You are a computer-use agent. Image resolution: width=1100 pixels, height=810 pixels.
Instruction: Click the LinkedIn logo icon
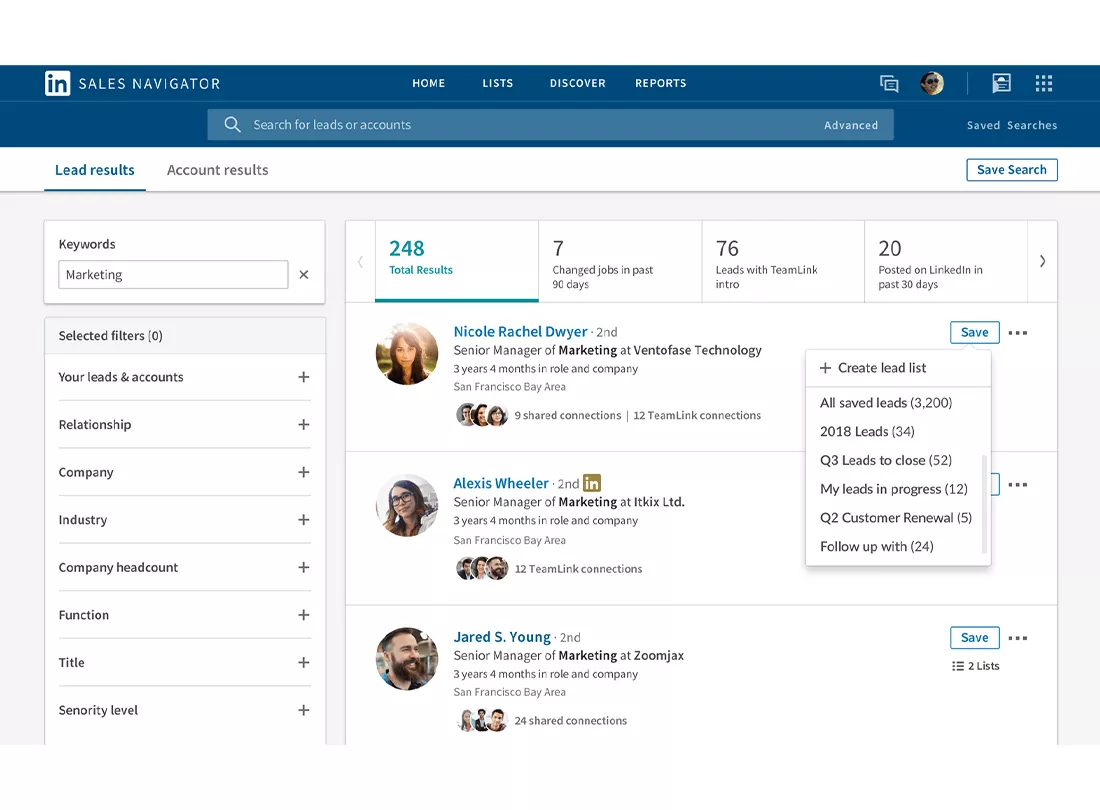pyautogui.click(x=58, y=83)
